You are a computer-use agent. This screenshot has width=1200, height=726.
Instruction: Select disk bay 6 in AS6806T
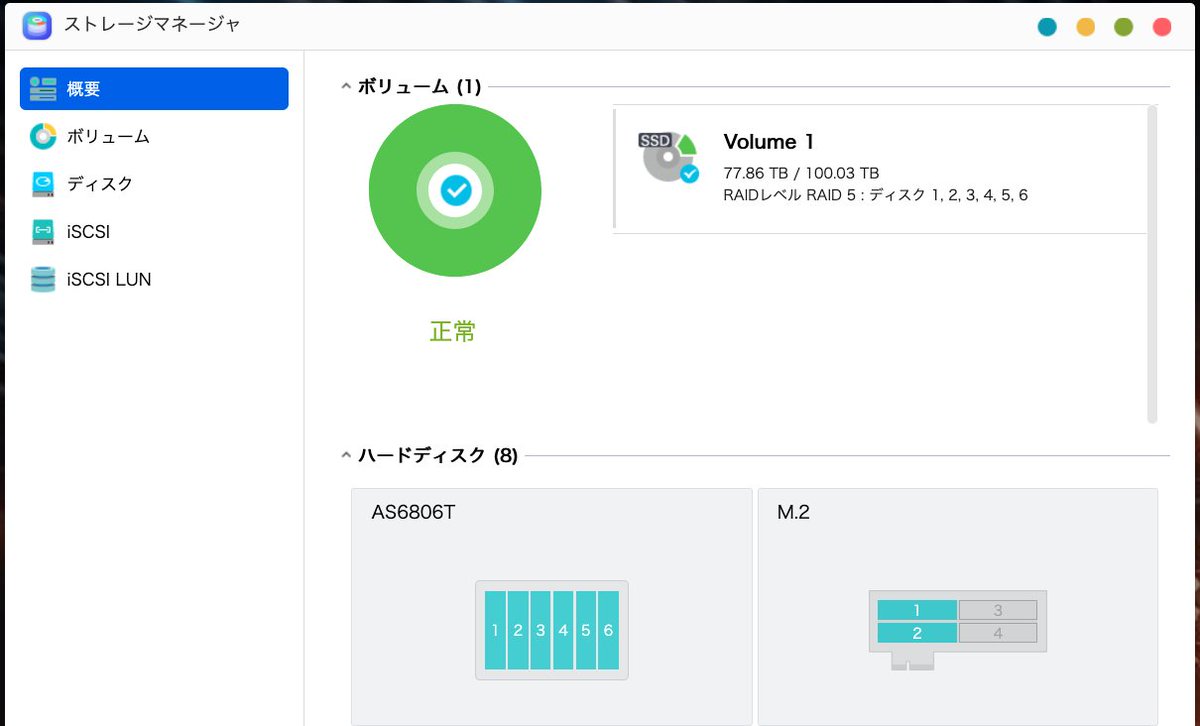click(x=608, y=630)
